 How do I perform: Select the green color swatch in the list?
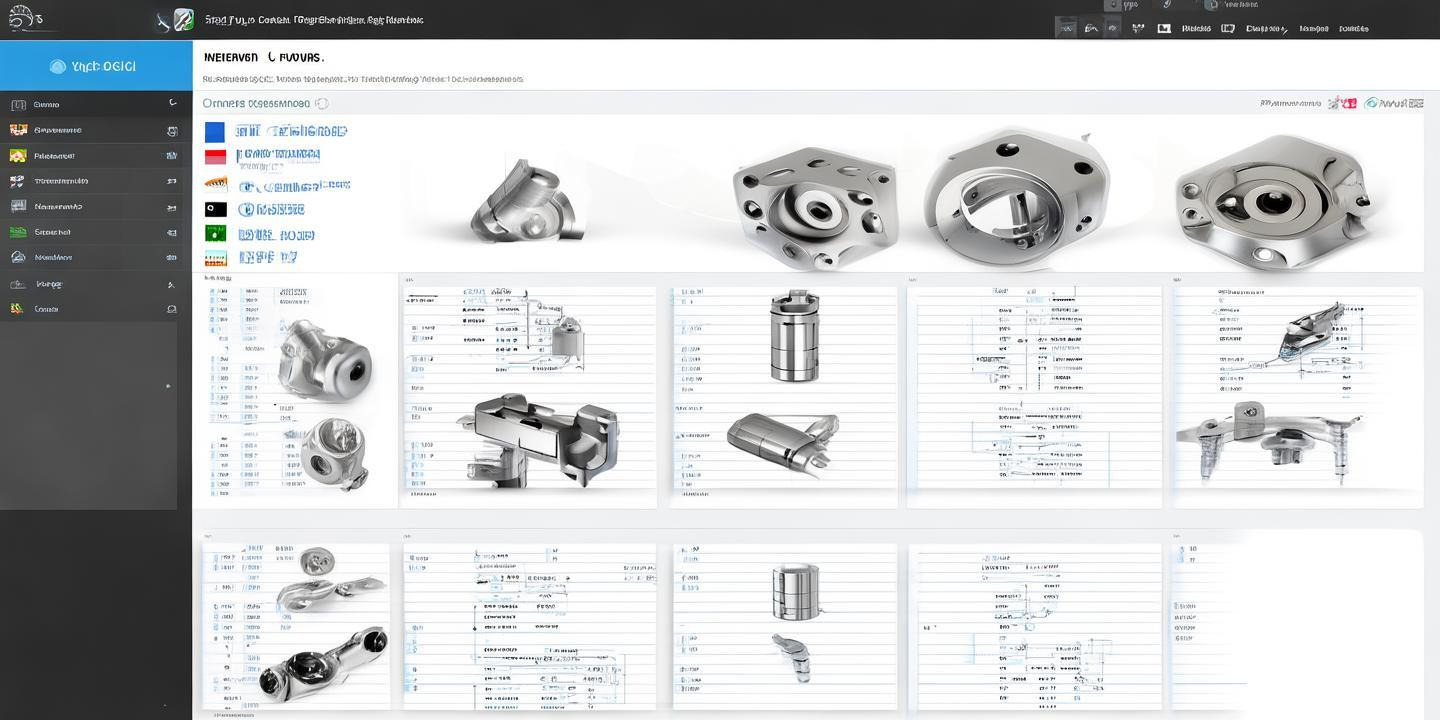click(215, 233)
